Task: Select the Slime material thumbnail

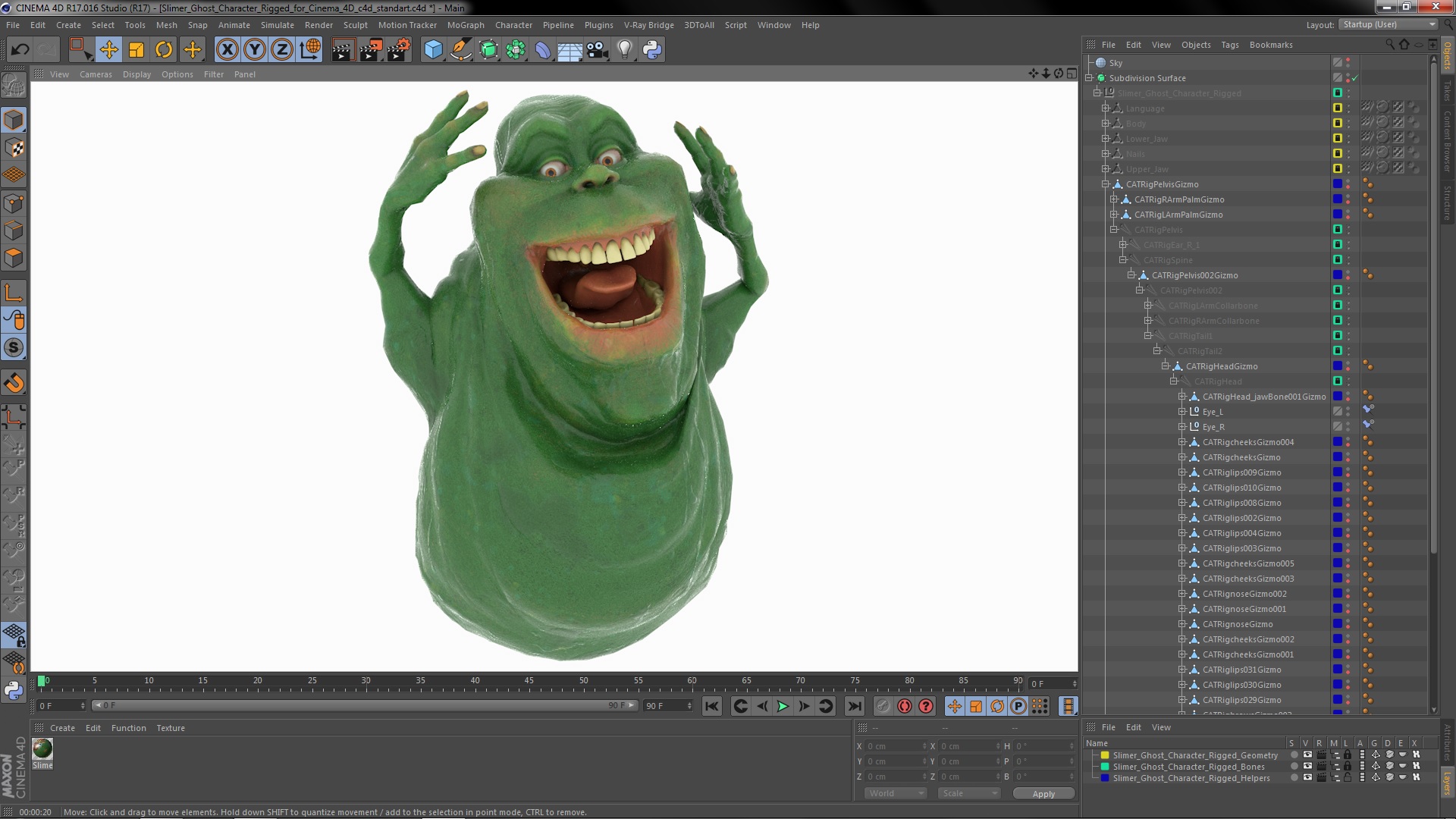Action: point(42,749)
